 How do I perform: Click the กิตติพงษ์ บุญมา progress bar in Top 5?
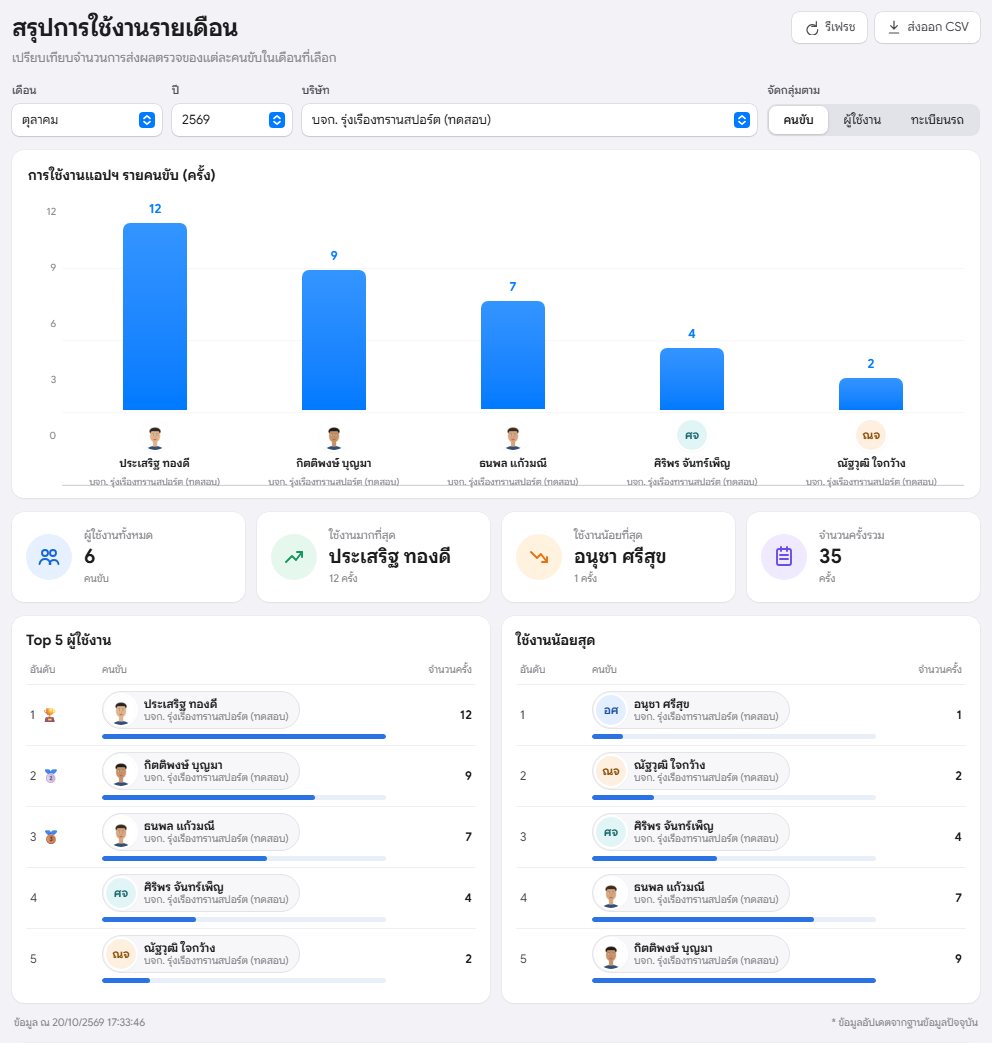[x=244, y=797]
